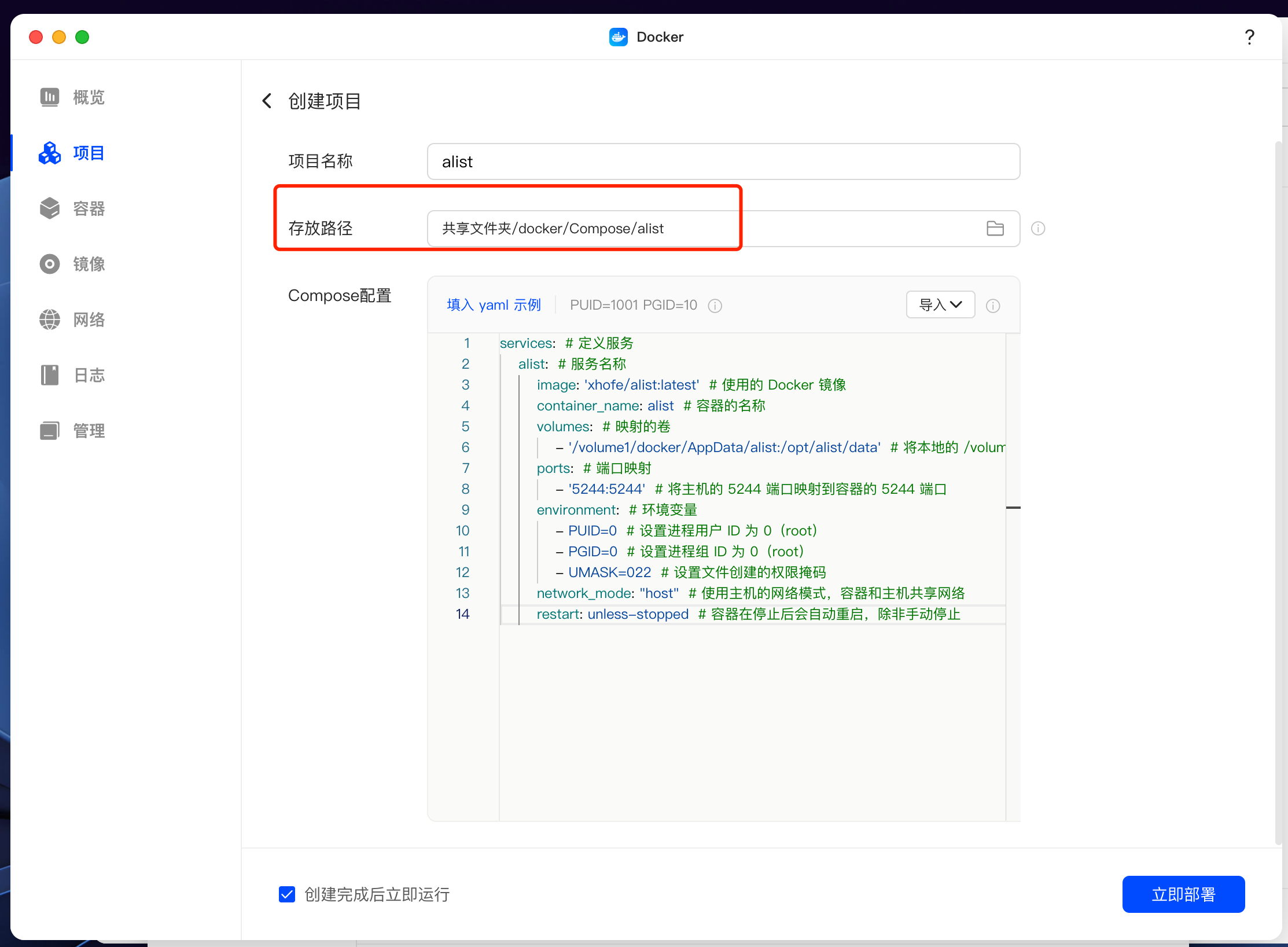The image size is (1288, 947).
Task: Switch to the 网络 network section
Action: (x=72, y=320)
